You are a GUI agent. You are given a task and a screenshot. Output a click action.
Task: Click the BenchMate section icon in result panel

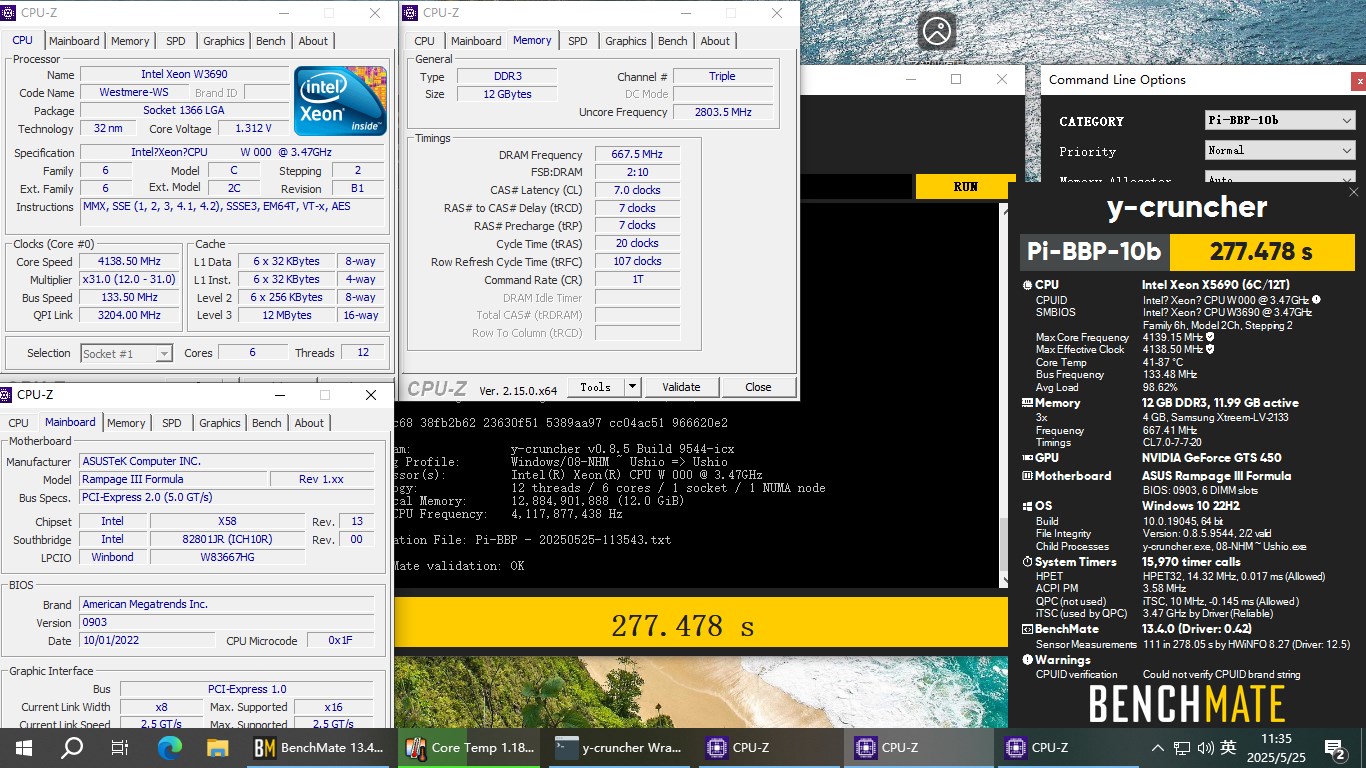(x=1027, y=629)
